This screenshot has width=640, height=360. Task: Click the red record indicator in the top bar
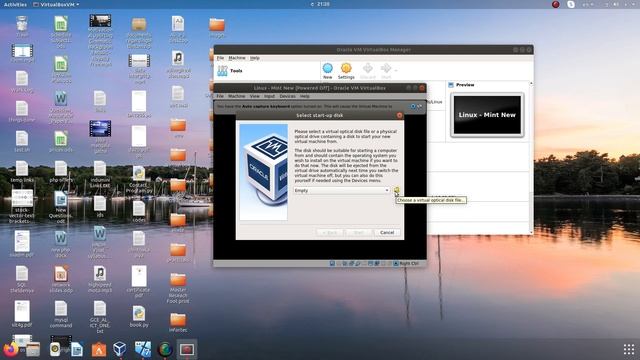tap(556, 4)
